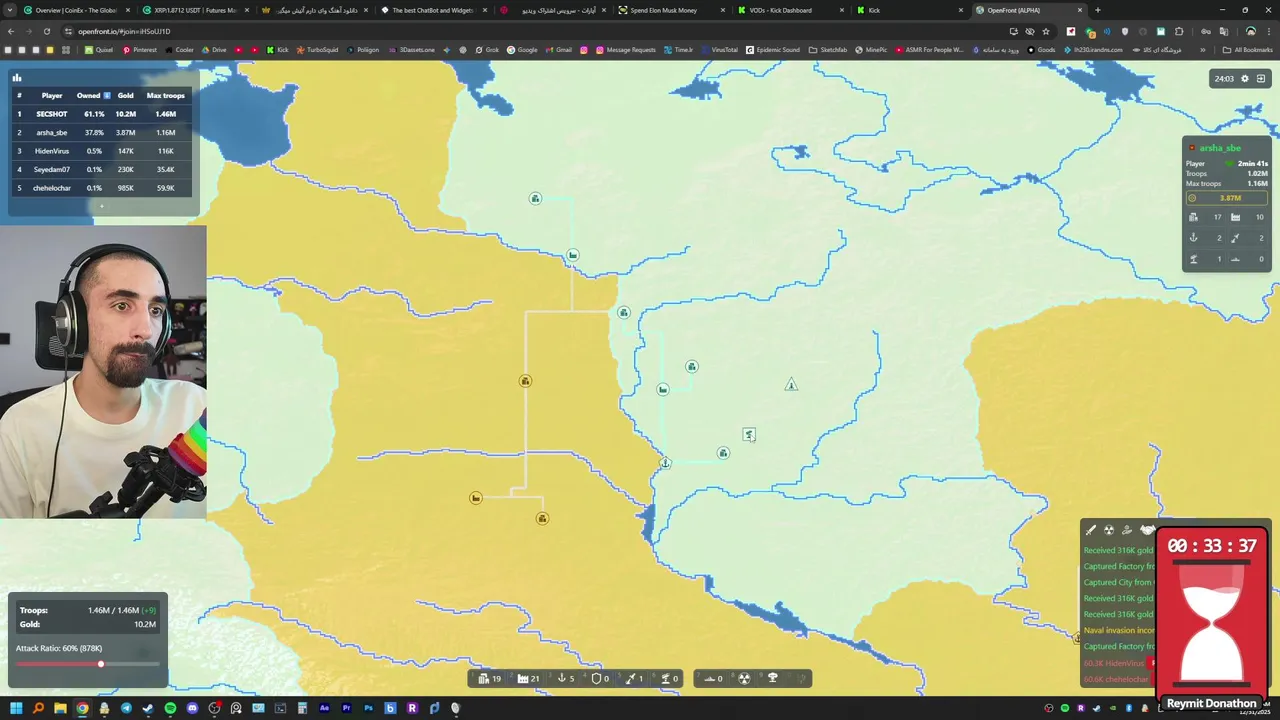
Task: Sort leaderboard by Max troops column
Action: [166, 95]
